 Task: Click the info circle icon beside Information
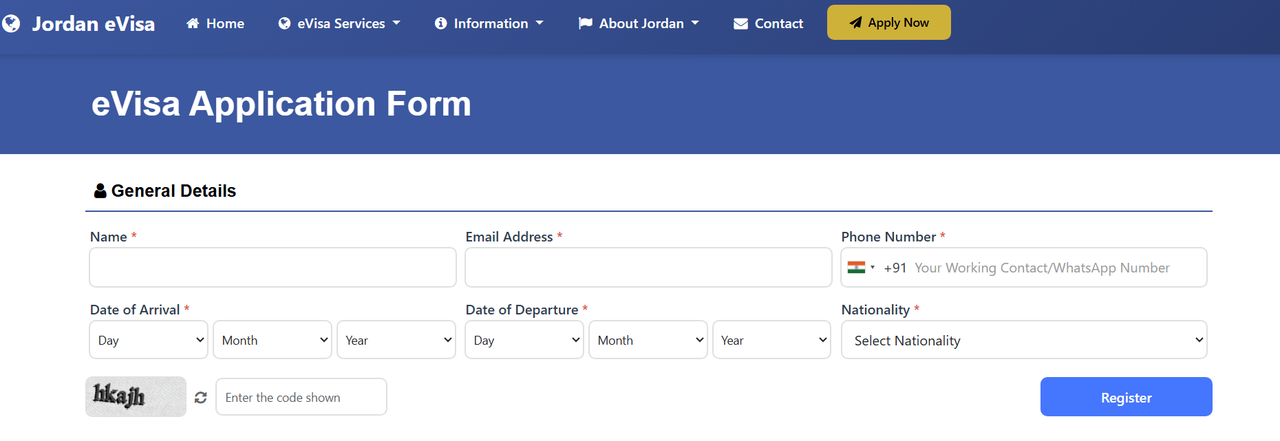click(441, 23)
